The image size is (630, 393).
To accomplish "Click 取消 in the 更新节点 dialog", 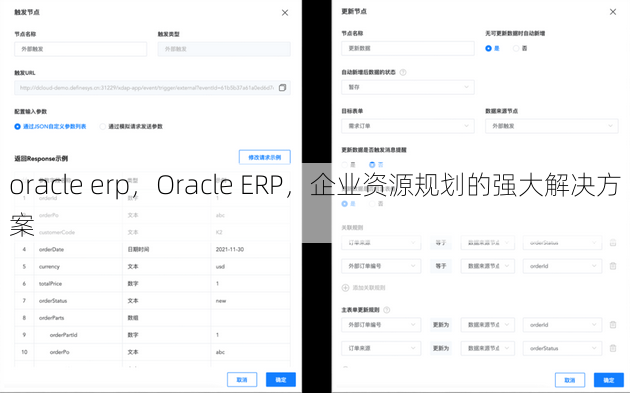I will [570, 380].
